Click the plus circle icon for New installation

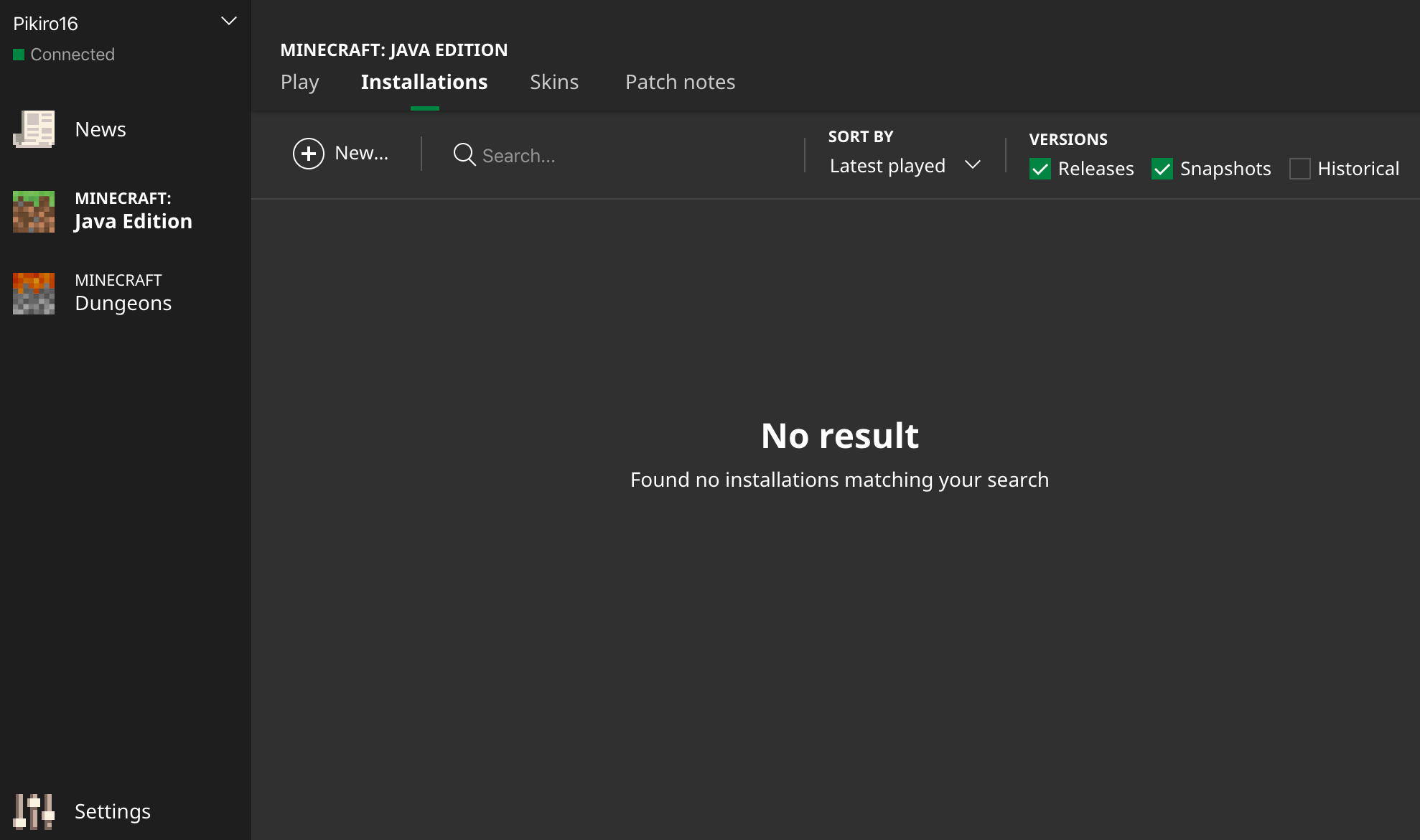click(x=309, y=154)
